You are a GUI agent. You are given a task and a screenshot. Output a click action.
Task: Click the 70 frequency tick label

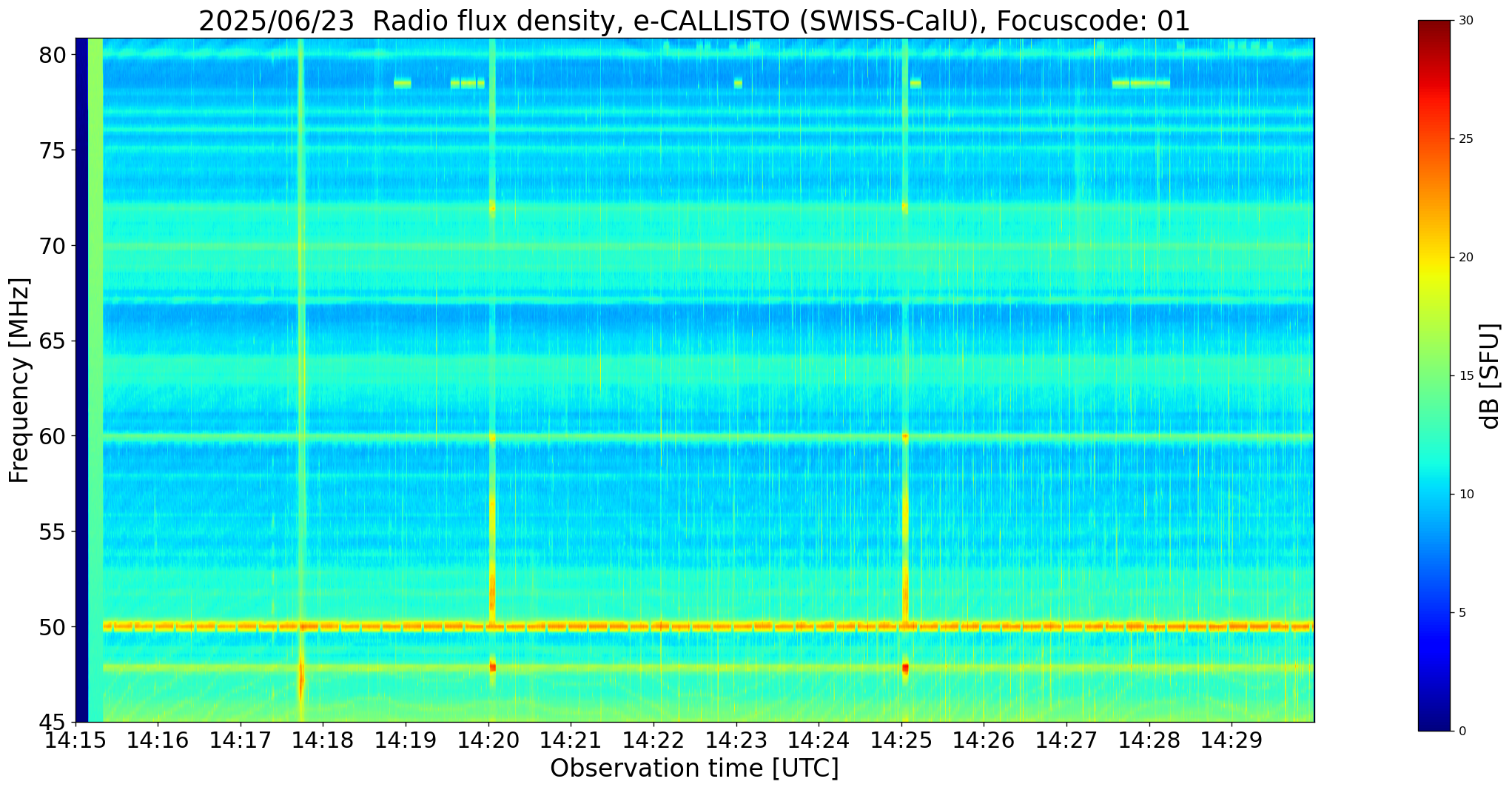[53, 246]
